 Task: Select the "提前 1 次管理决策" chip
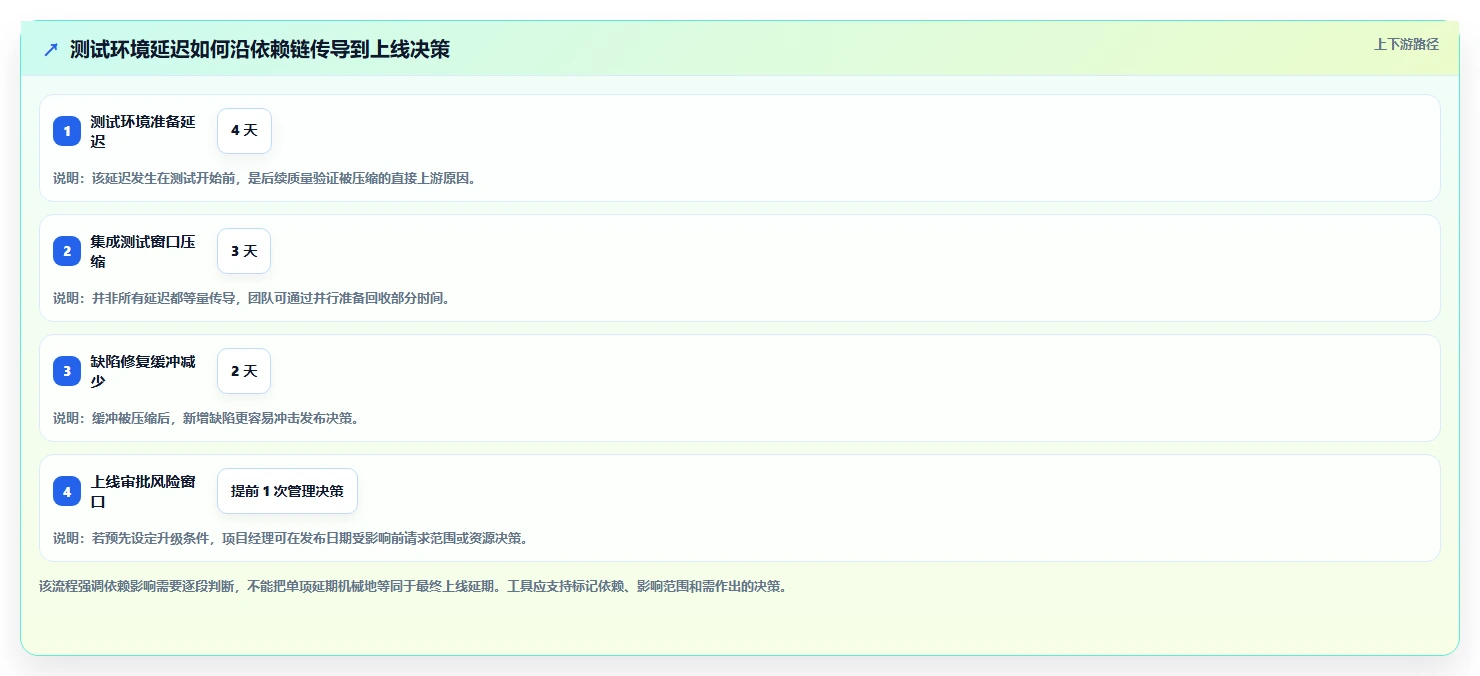click(x=287, y=491)
